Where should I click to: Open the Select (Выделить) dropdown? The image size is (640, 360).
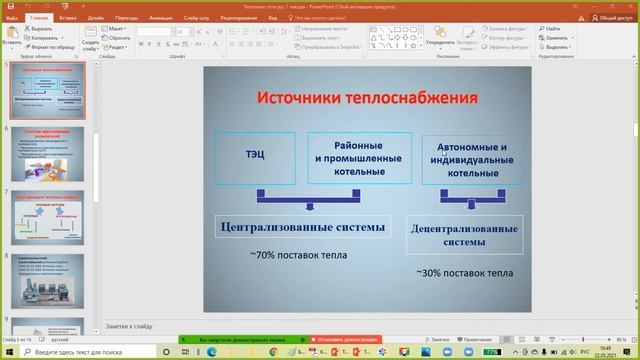click(x=554, y=47)
